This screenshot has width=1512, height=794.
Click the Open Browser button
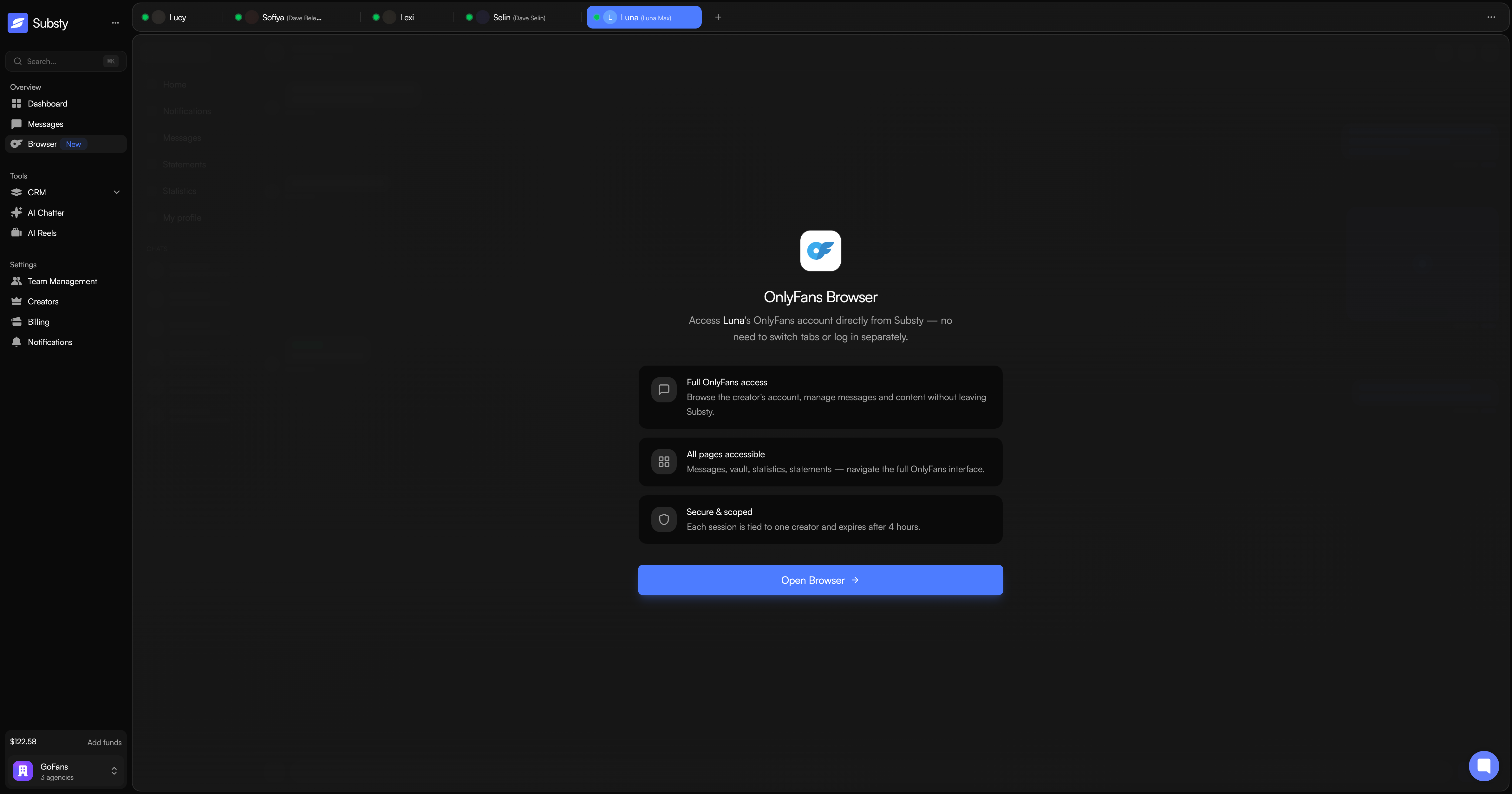[x=820, y=580]
